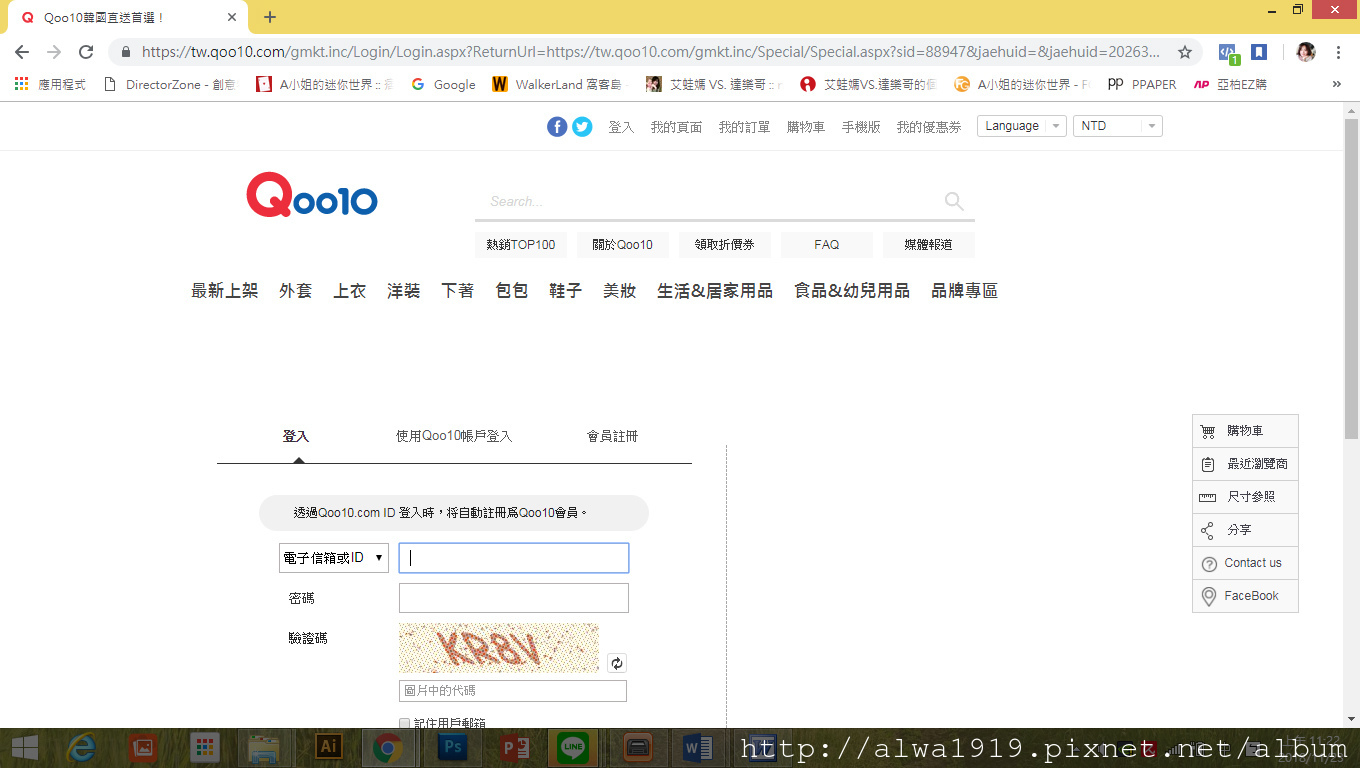Open the 我的優惠券 link
This screenshot has width=1360, height=768.
pos(929,127)
